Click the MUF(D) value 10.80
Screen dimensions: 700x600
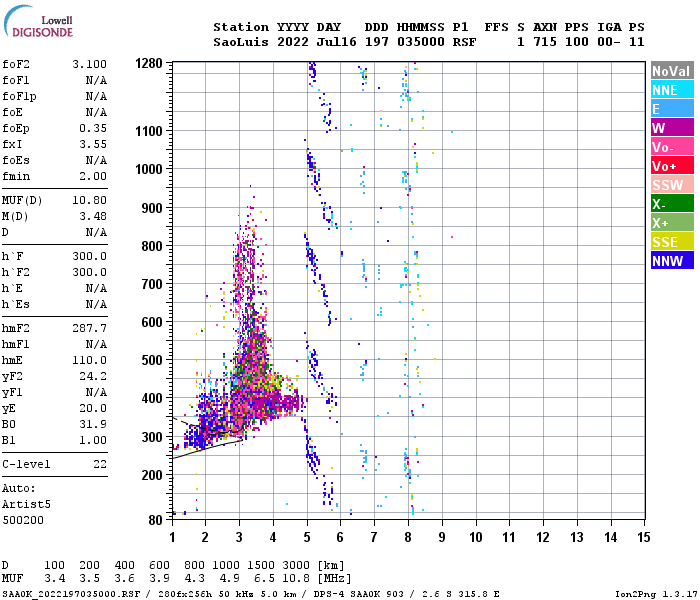coord(90,200)
